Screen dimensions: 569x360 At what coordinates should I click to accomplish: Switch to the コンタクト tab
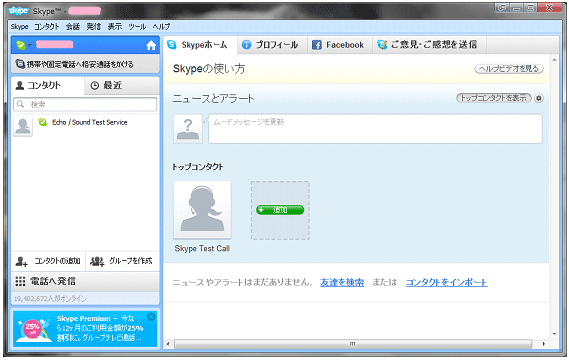pyautogui.click(x=48, y=86)
